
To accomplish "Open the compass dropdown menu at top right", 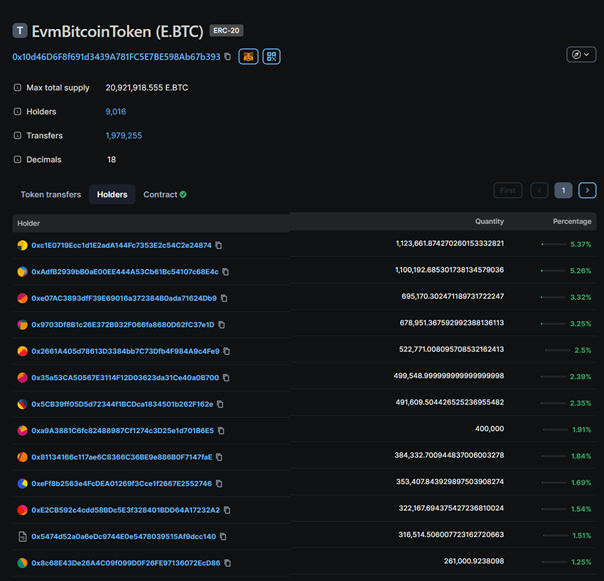I will tap(581, 54).
